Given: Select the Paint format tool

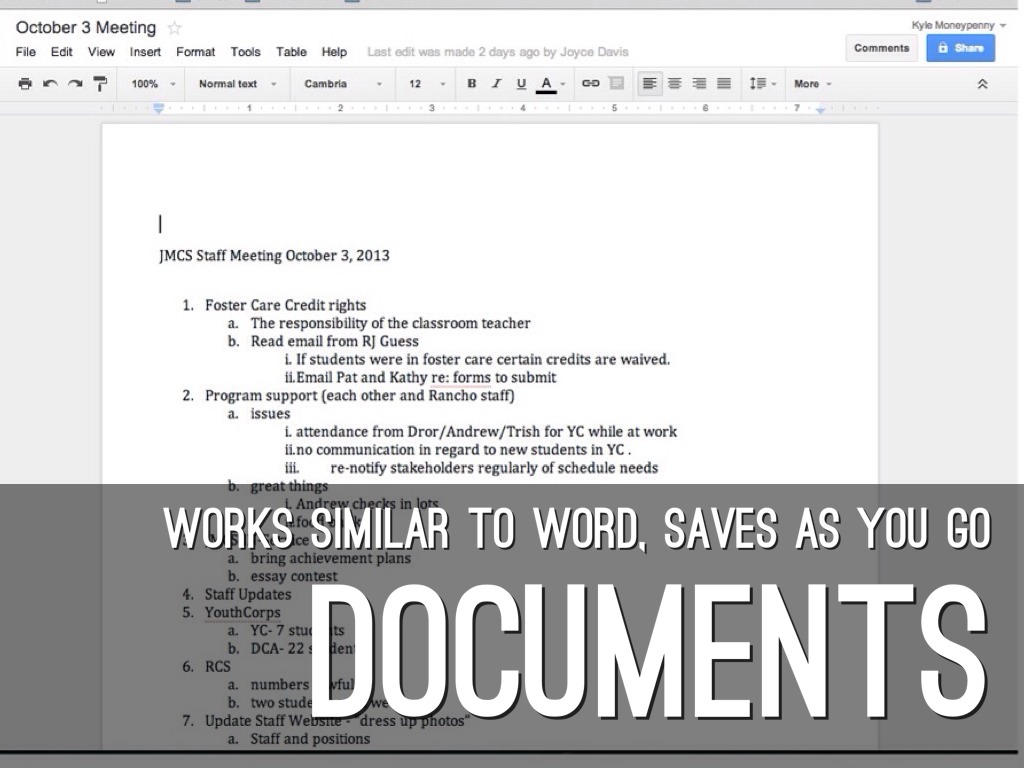Looking at the screenshot, I should pyautogui.click(x=100, y=84).
